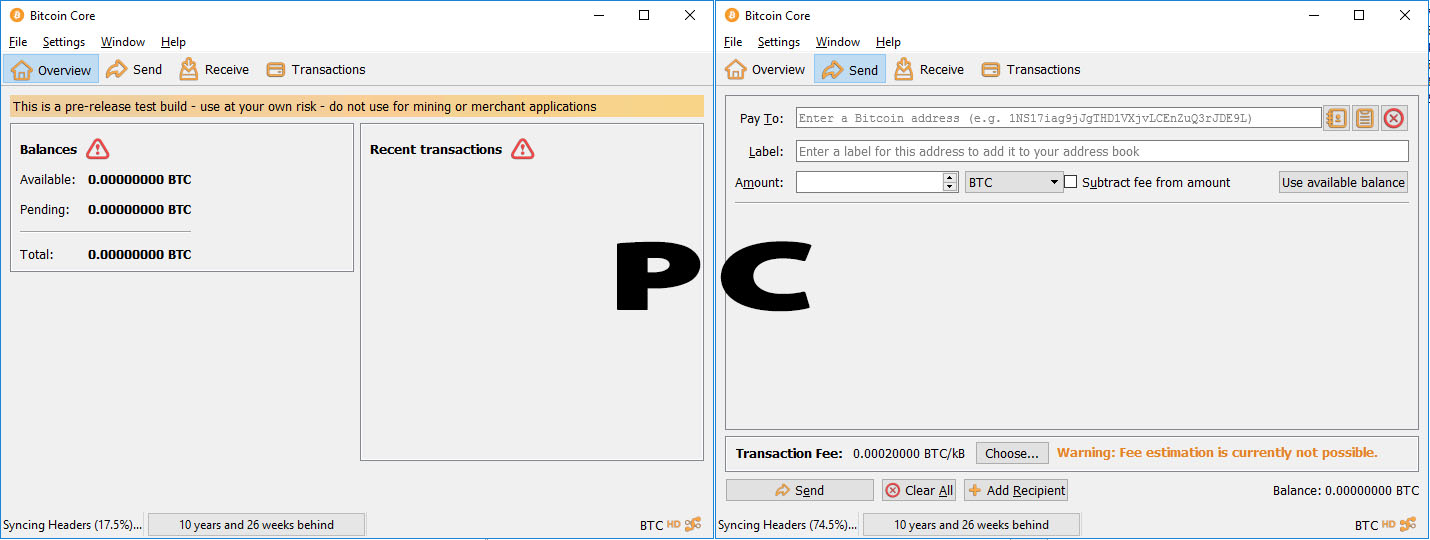
Task: Click Pending balance value in Overview
Action: 139,210
